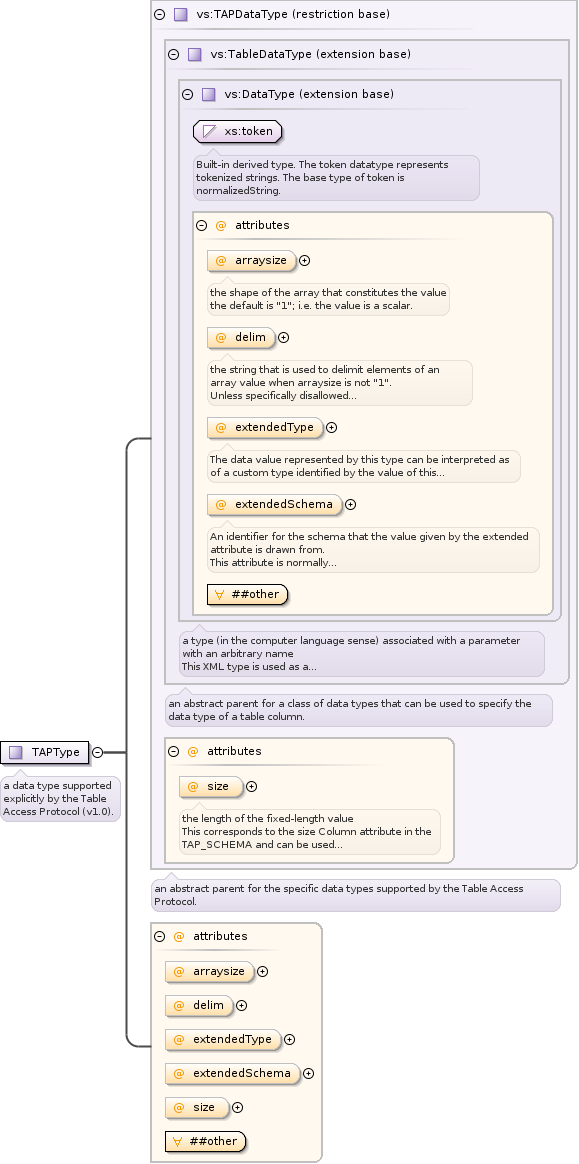This screenshot has width=579, height=1164.
Task: Click the vs:DataType purple square icon
Action: click(209, 94)
